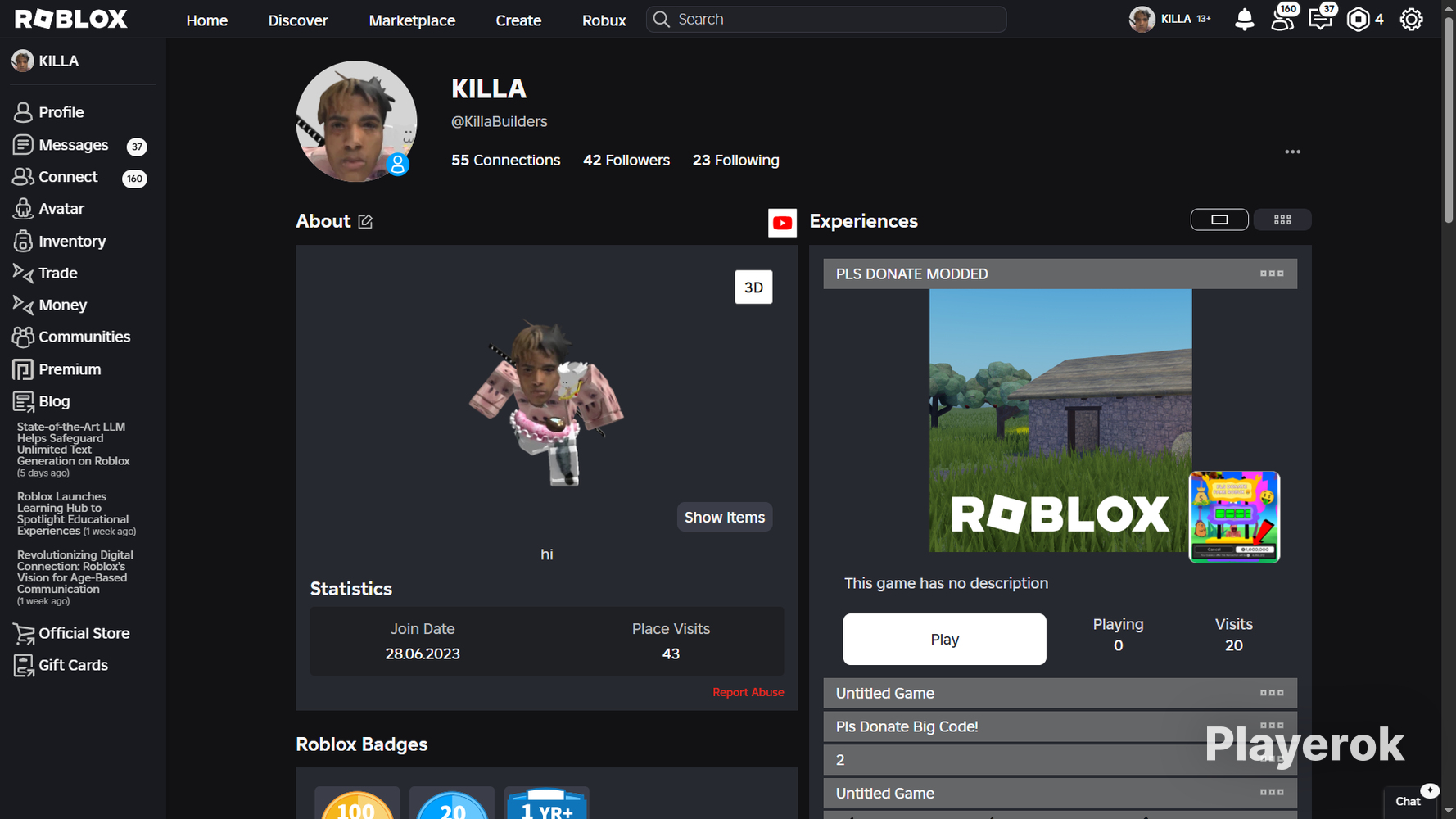
Task: View the 42 Followers list
Action: (626, 161)
